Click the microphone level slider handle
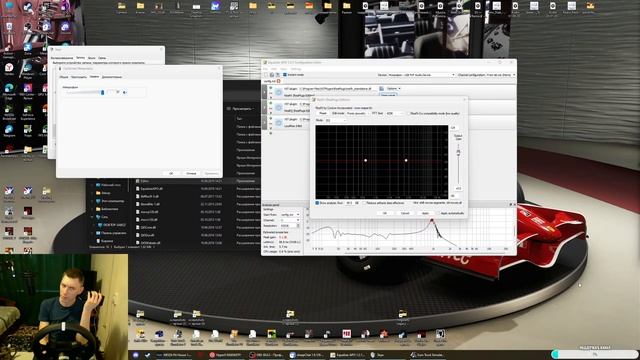640x360 pixels. pyautogui.click(x=102, y=92)
